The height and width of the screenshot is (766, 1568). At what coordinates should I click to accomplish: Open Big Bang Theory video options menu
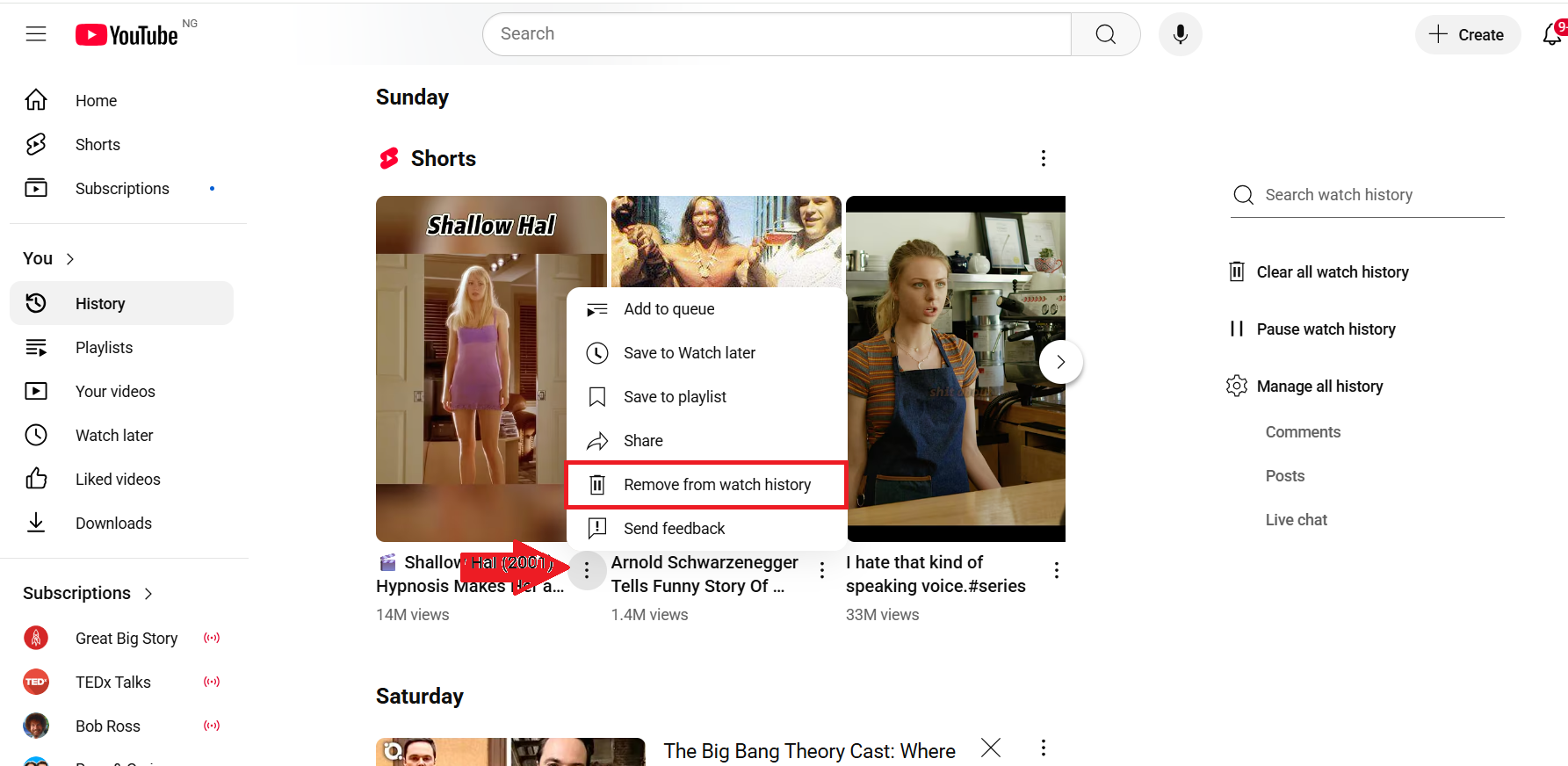click(1044, 748)
